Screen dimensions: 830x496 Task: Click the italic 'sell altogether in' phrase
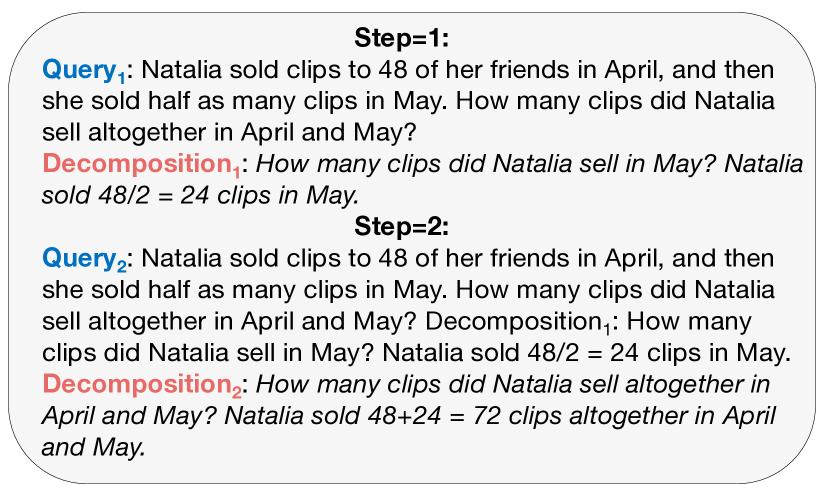[x=674, y=385]
